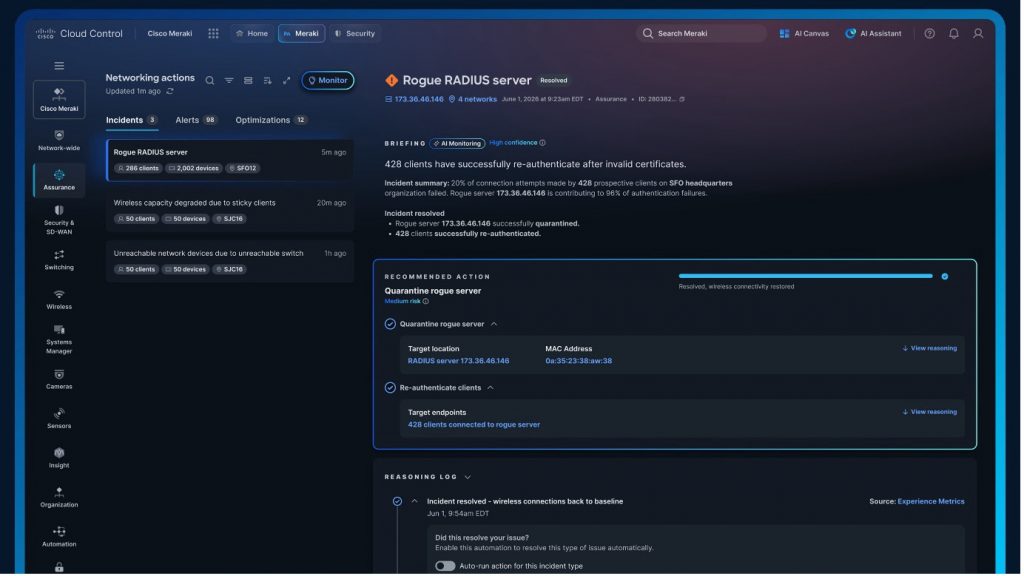The width and height of the screenshot is (1024, 576).
Task: Go to the Home tab
Action: coord(252,33)
